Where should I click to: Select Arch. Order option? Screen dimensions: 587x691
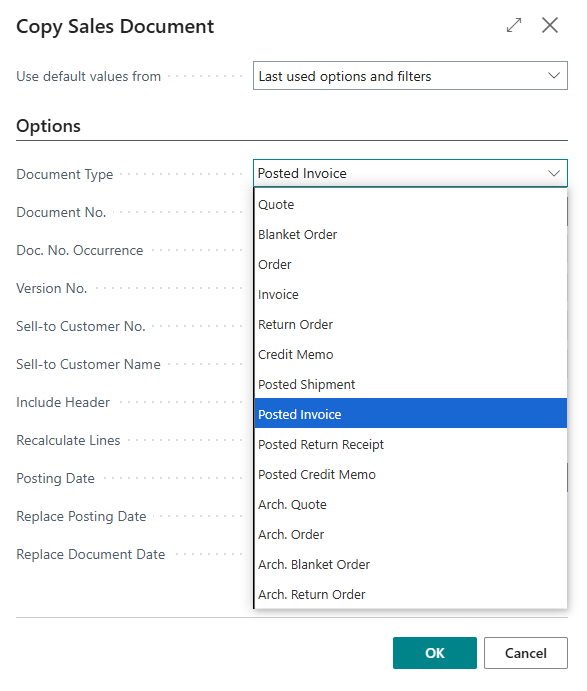coord(411,534)
